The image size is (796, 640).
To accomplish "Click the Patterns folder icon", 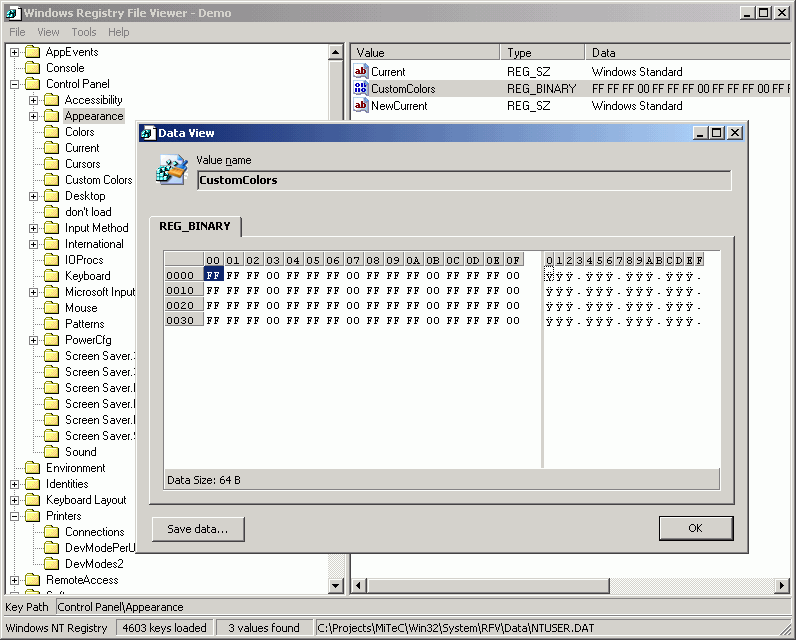I will click(x=51, y=324).
